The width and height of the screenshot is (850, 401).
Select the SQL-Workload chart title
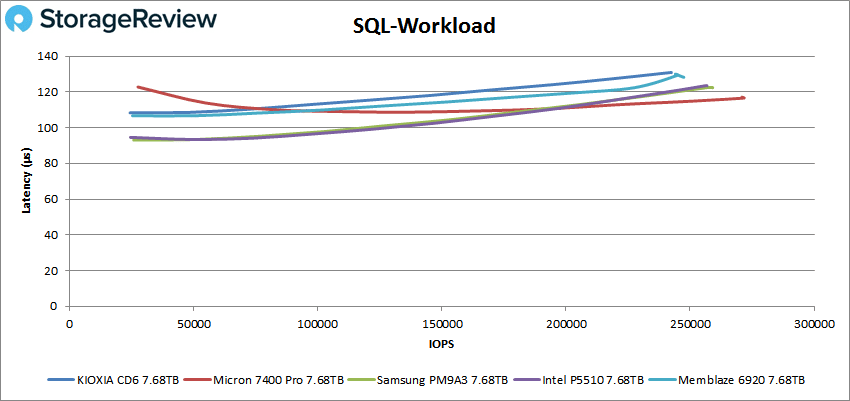[424, 26]
